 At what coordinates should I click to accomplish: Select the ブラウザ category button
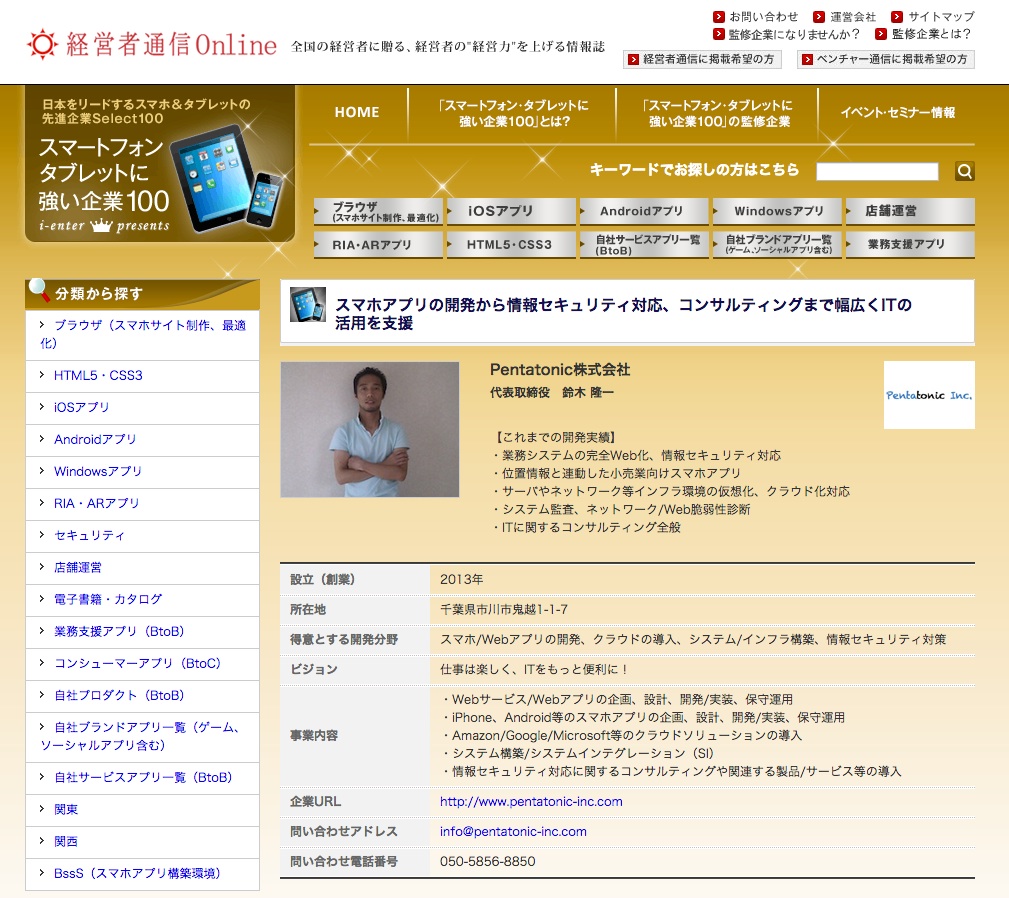point(378,211)
